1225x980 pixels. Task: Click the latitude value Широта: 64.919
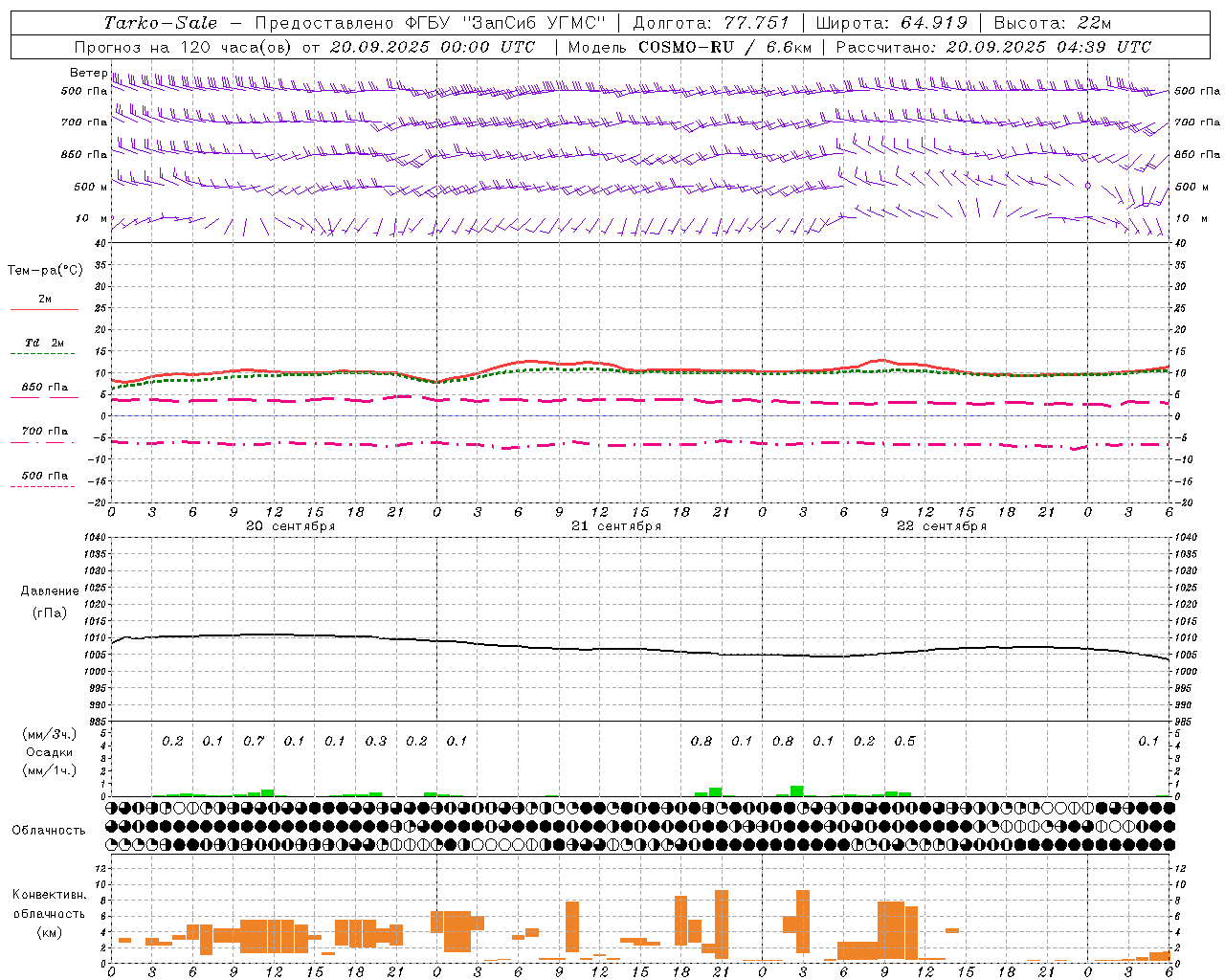click(x=892, y=23)
